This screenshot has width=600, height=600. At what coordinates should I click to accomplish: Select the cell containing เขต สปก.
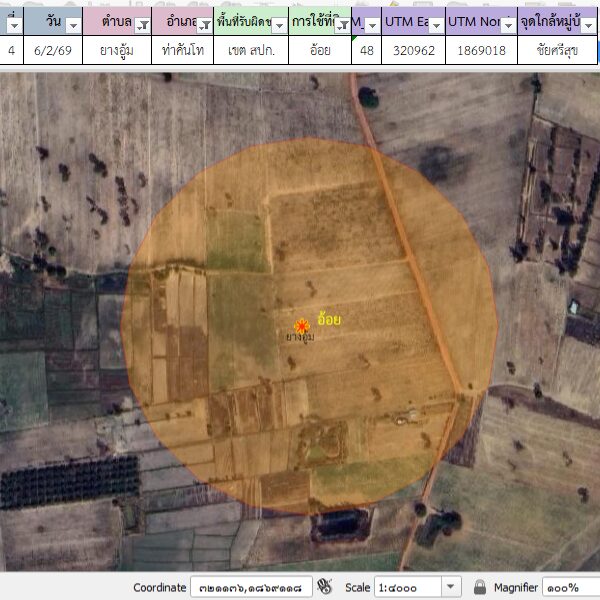pyautogui.click(x=251, y=50)
